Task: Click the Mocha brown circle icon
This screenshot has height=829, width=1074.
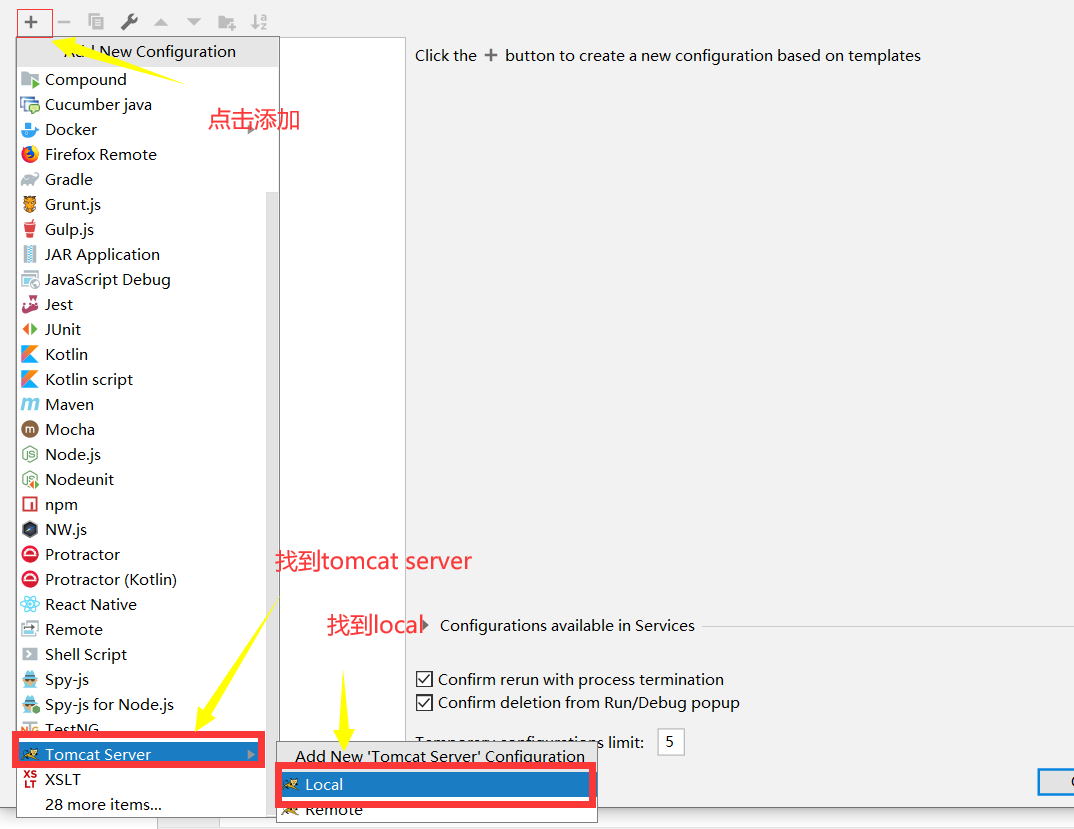Action: click(30, 430)
